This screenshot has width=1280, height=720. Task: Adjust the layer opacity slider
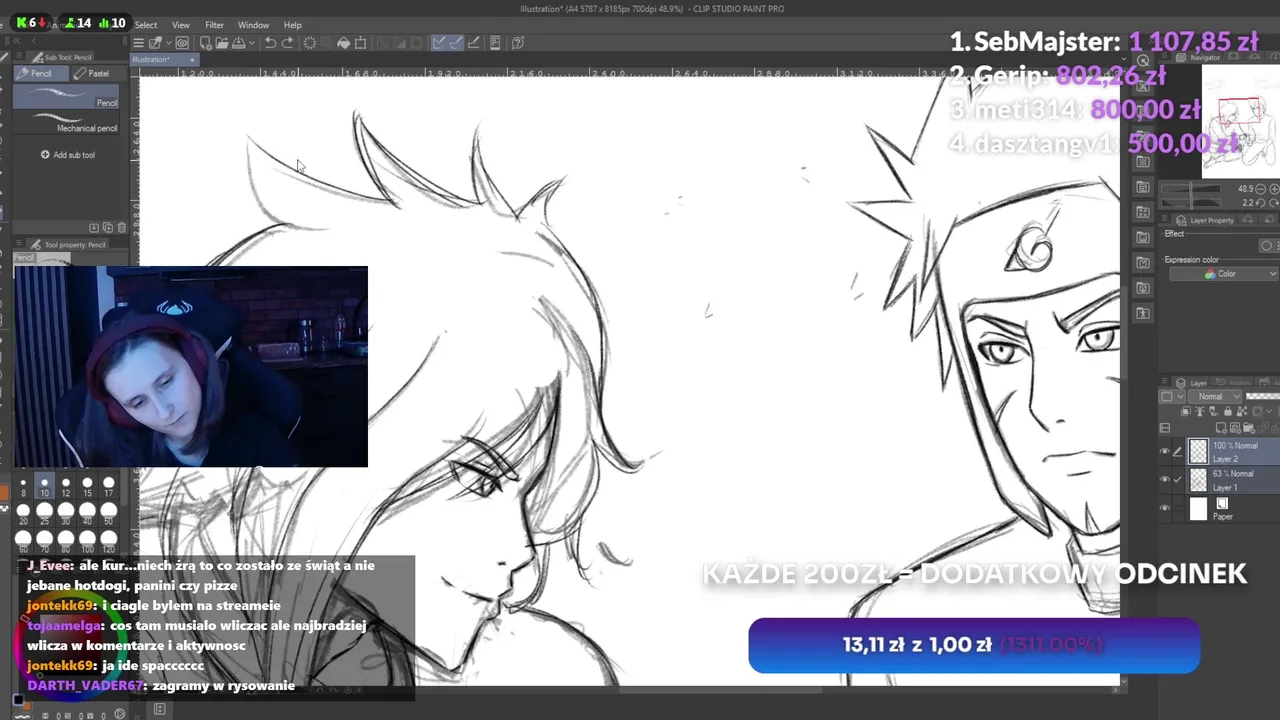1262,396
